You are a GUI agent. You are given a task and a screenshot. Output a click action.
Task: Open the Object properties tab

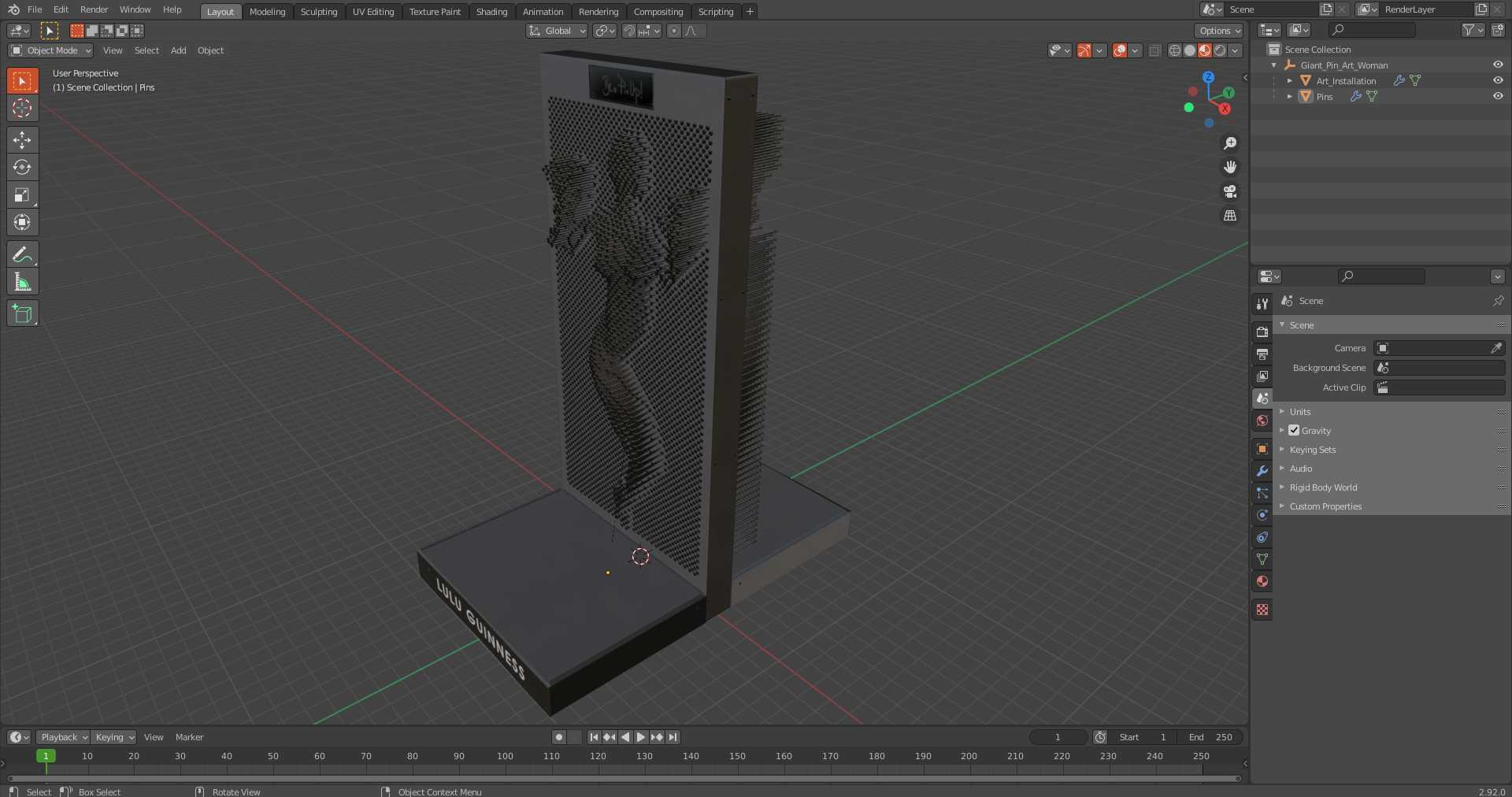[x=1262, y=449]
